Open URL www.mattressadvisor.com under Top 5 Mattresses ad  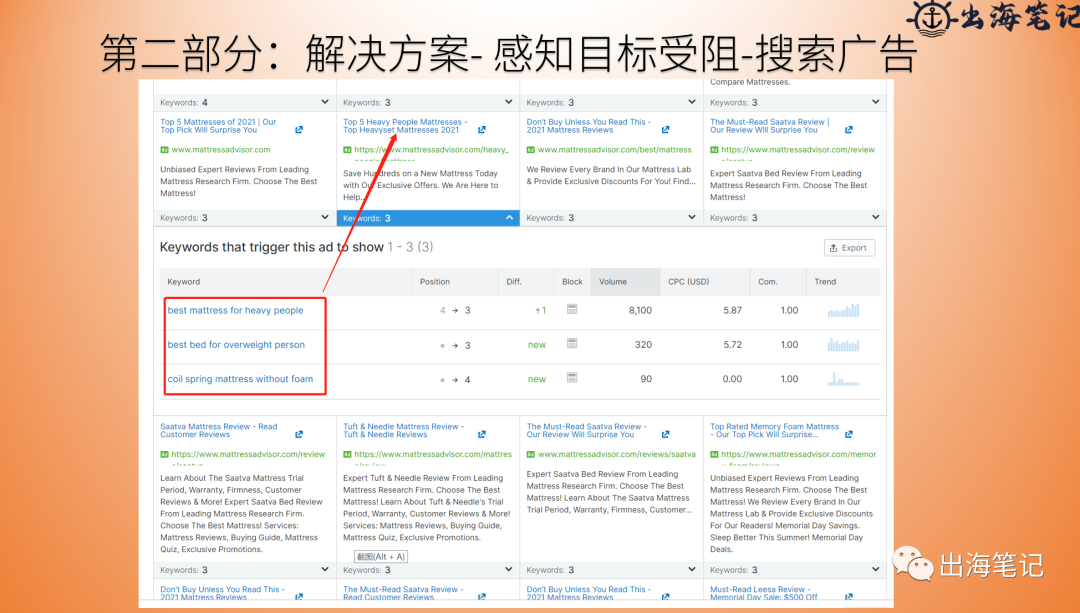click(221, 149)
